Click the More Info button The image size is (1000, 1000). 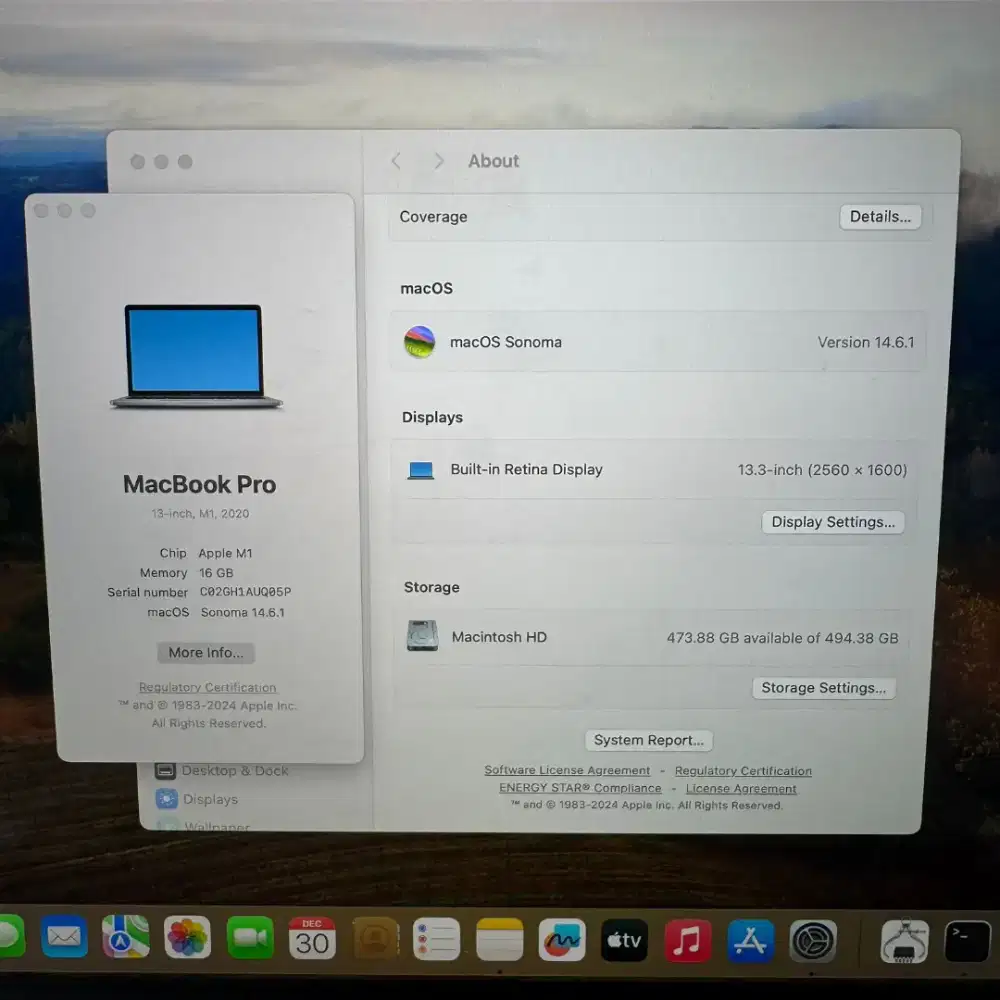(205, 652)
